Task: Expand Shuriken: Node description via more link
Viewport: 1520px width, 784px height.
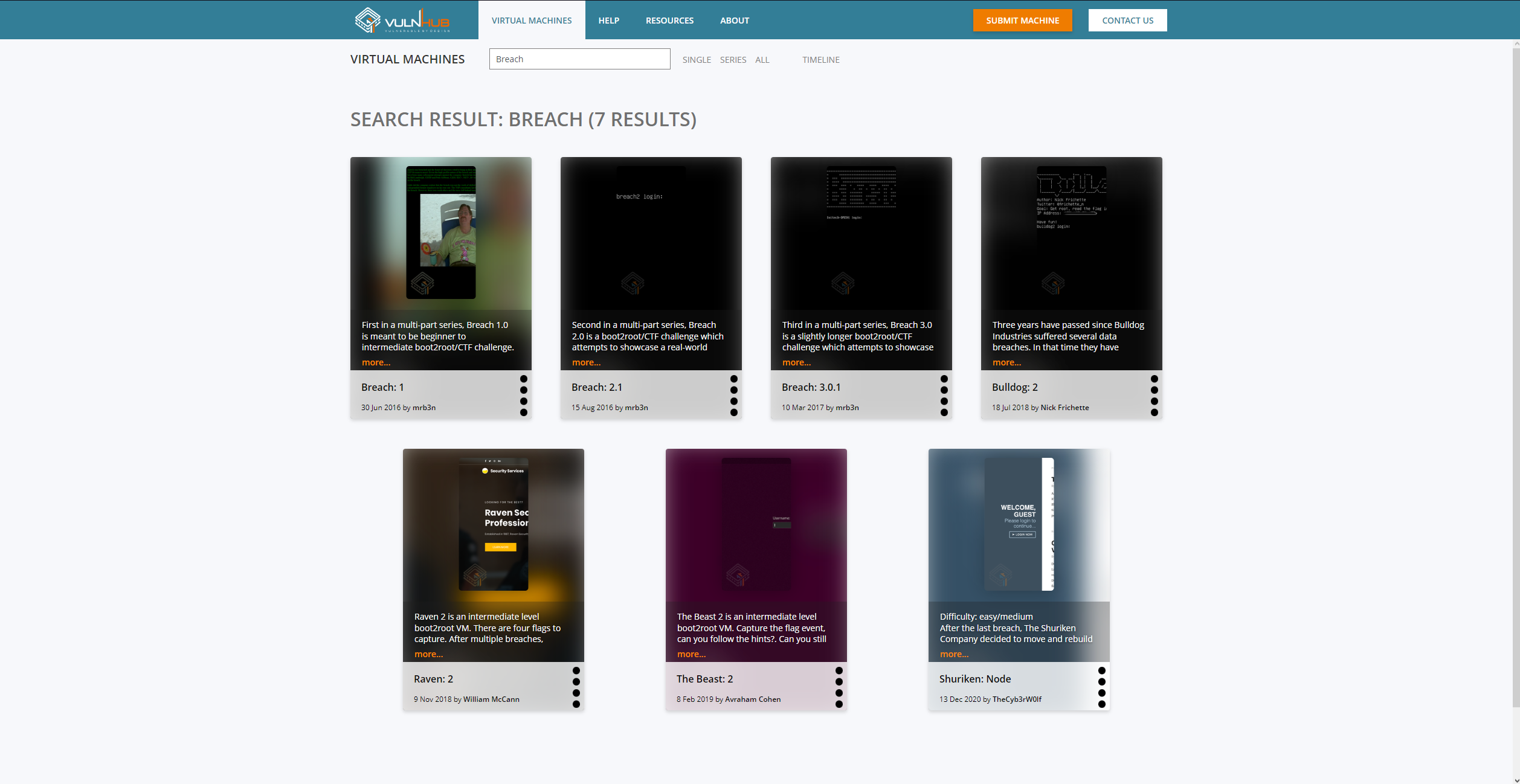Action: click(x=954, y=654)
